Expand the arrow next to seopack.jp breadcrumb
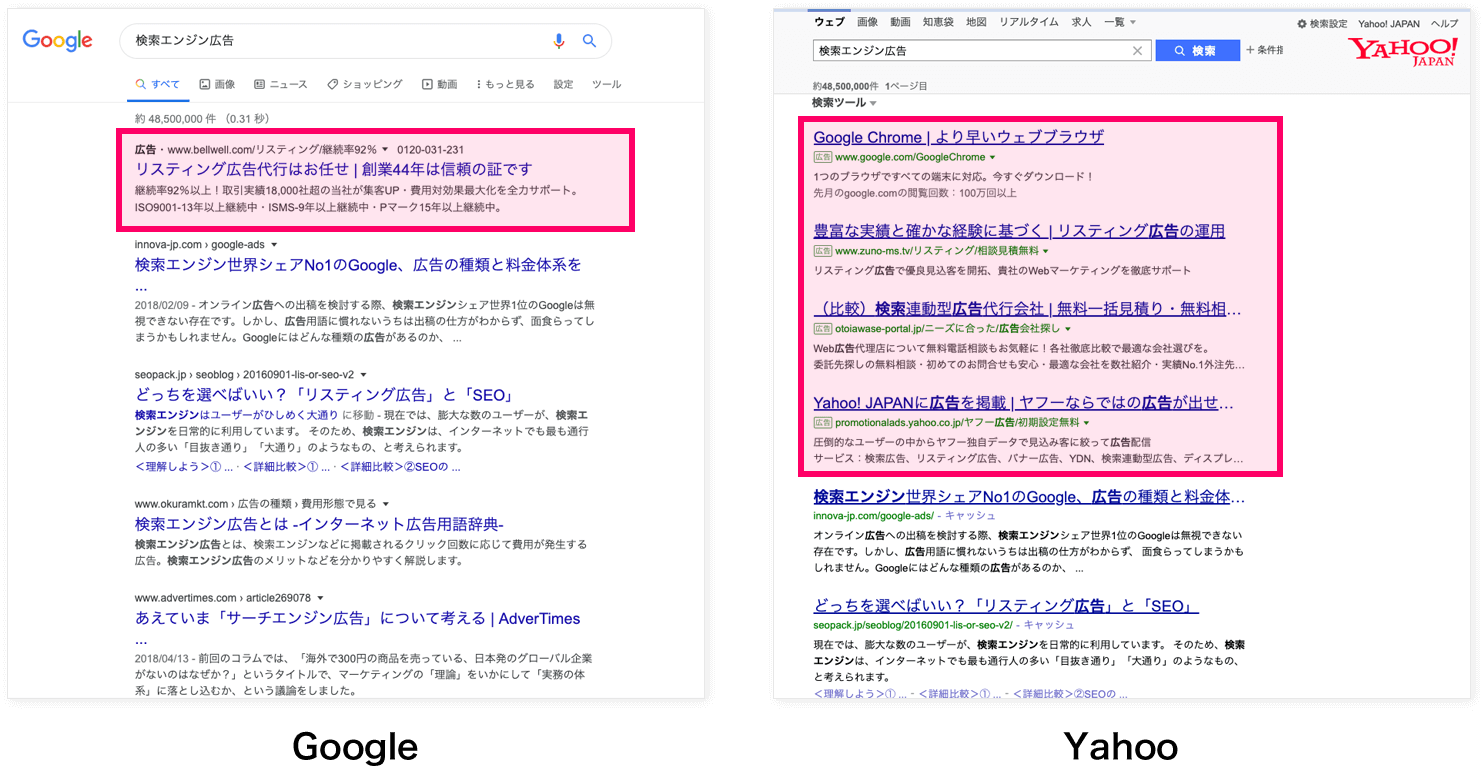 point(364,374)
